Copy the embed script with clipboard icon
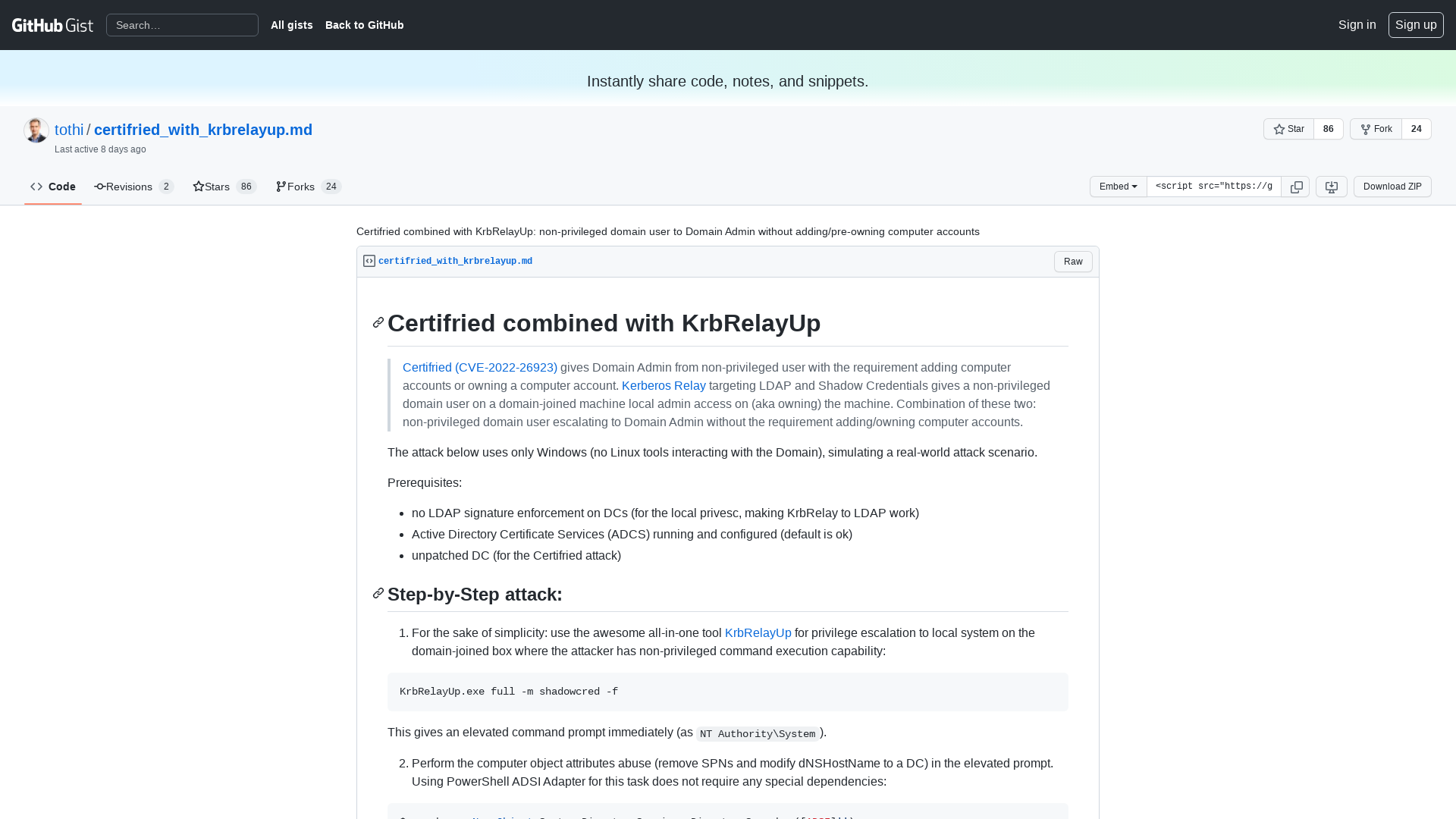 pos(1296,187)
